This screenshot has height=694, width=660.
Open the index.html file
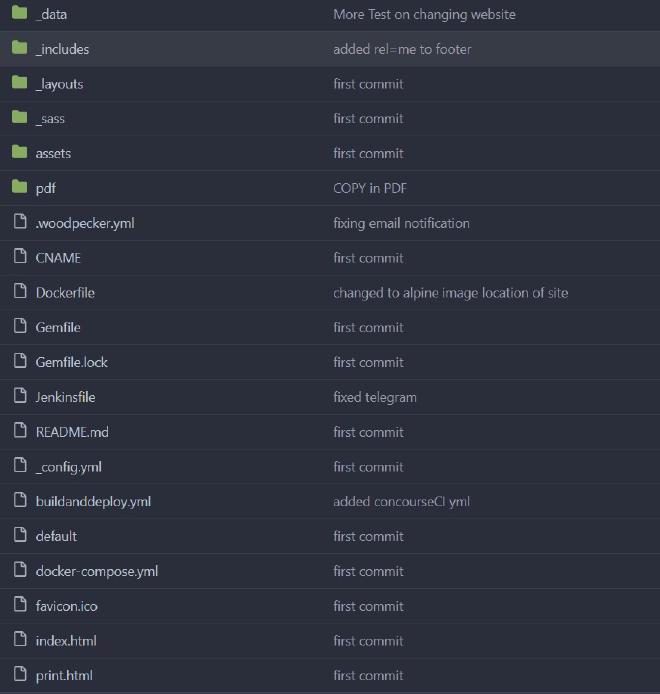(x=66, y=641)
